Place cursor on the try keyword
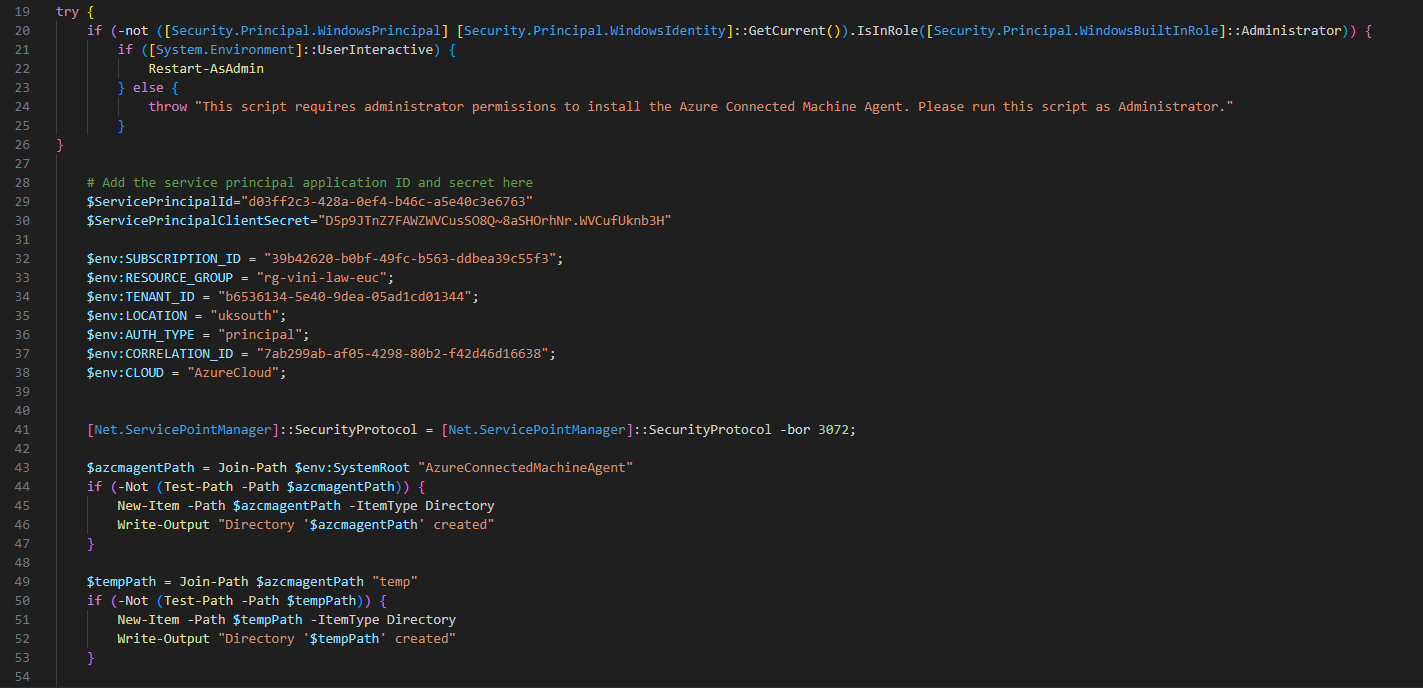The image size is (1423, 688). 67,11
